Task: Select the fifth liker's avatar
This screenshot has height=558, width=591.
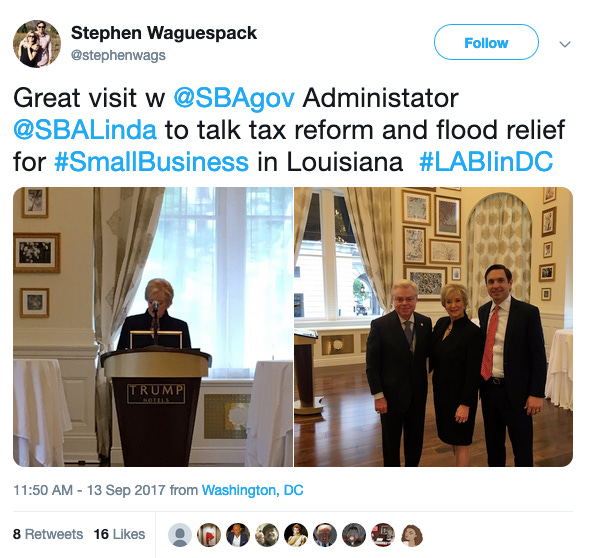Action: click(296, 535)
